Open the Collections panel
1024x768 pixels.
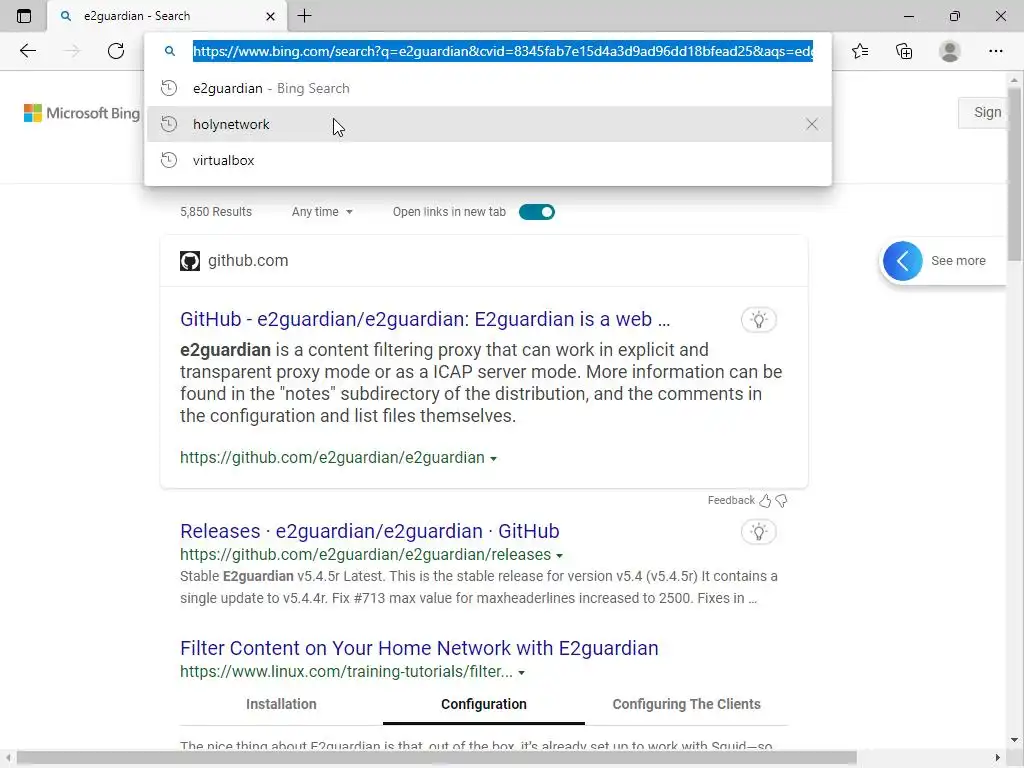904,51
